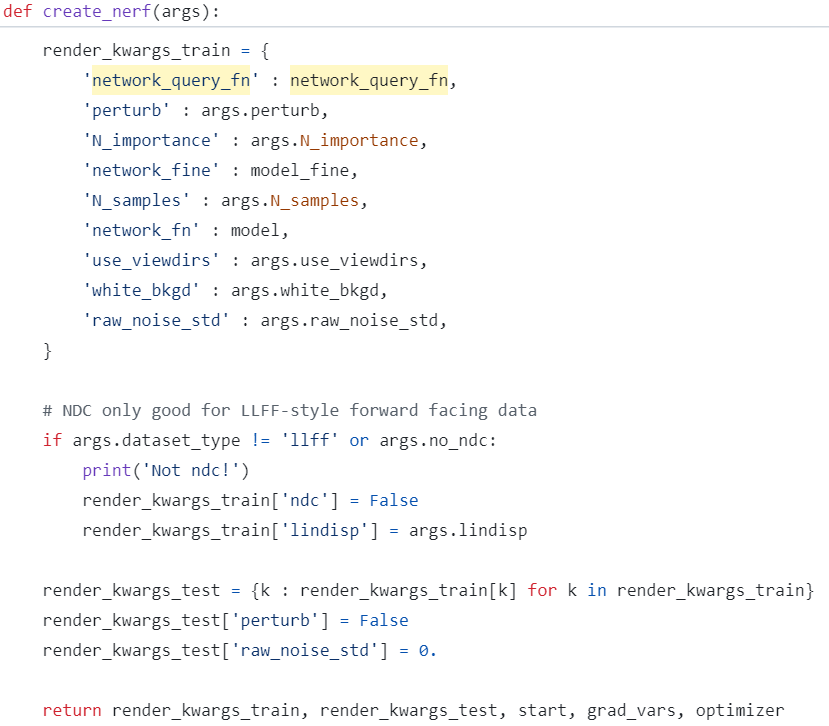Click render_kwargs_test in the dict comprehension line
The image size is (829, 726).
(131, 590)
